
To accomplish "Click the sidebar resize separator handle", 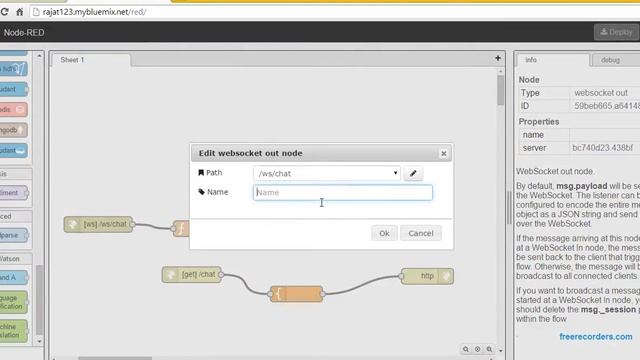I will [x=509, y=207].
